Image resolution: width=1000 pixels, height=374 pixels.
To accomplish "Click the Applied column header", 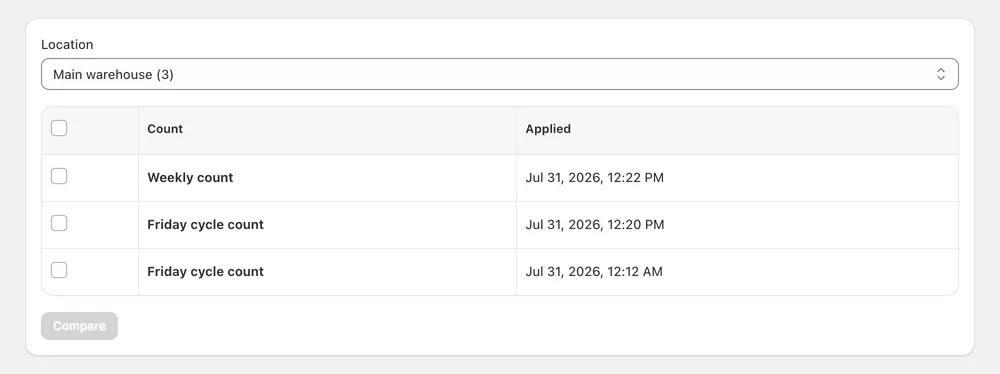I will 548,129.
